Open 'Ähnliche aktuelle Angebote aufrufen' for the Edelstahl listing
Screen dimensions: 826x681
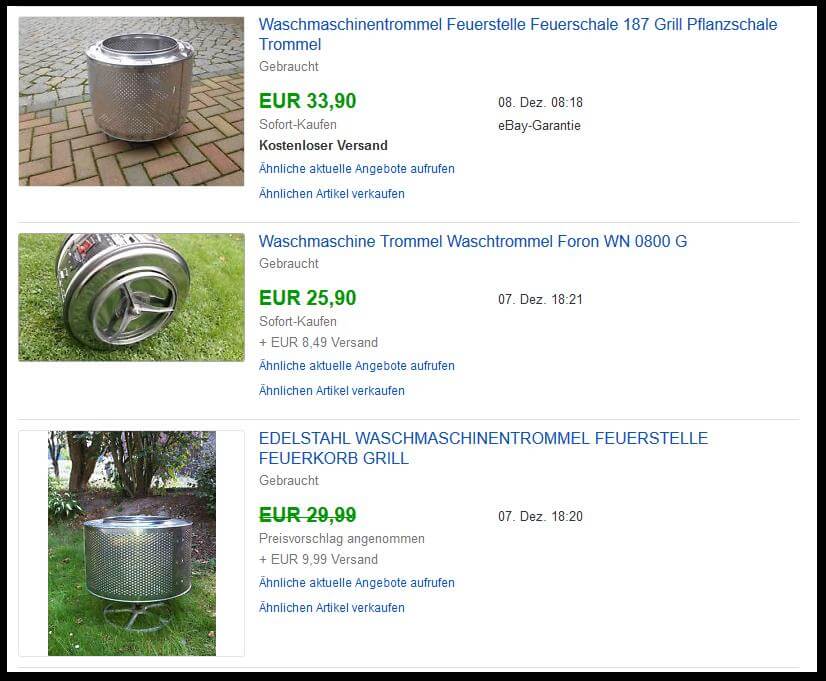click(x=357, y=583)
